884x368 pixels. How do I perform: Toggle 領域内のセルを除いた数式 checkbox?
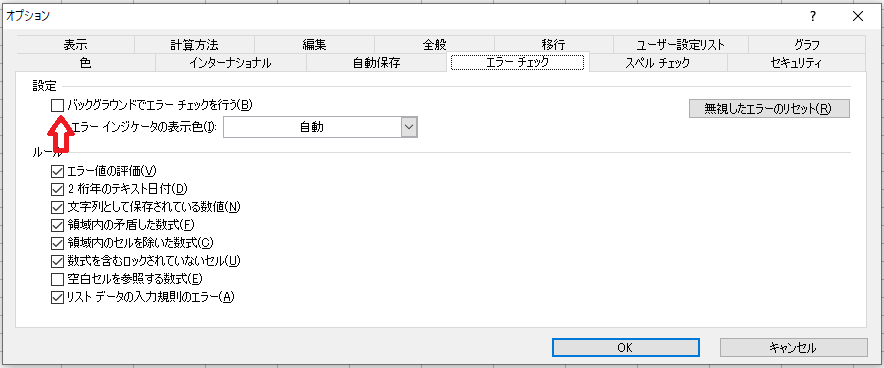(x=57, y=243)
